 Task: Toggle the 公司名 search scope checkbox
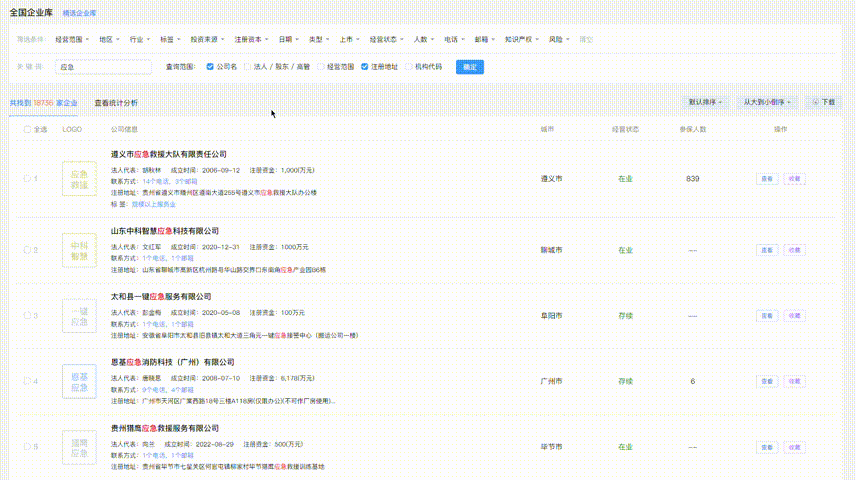(210, 67)
